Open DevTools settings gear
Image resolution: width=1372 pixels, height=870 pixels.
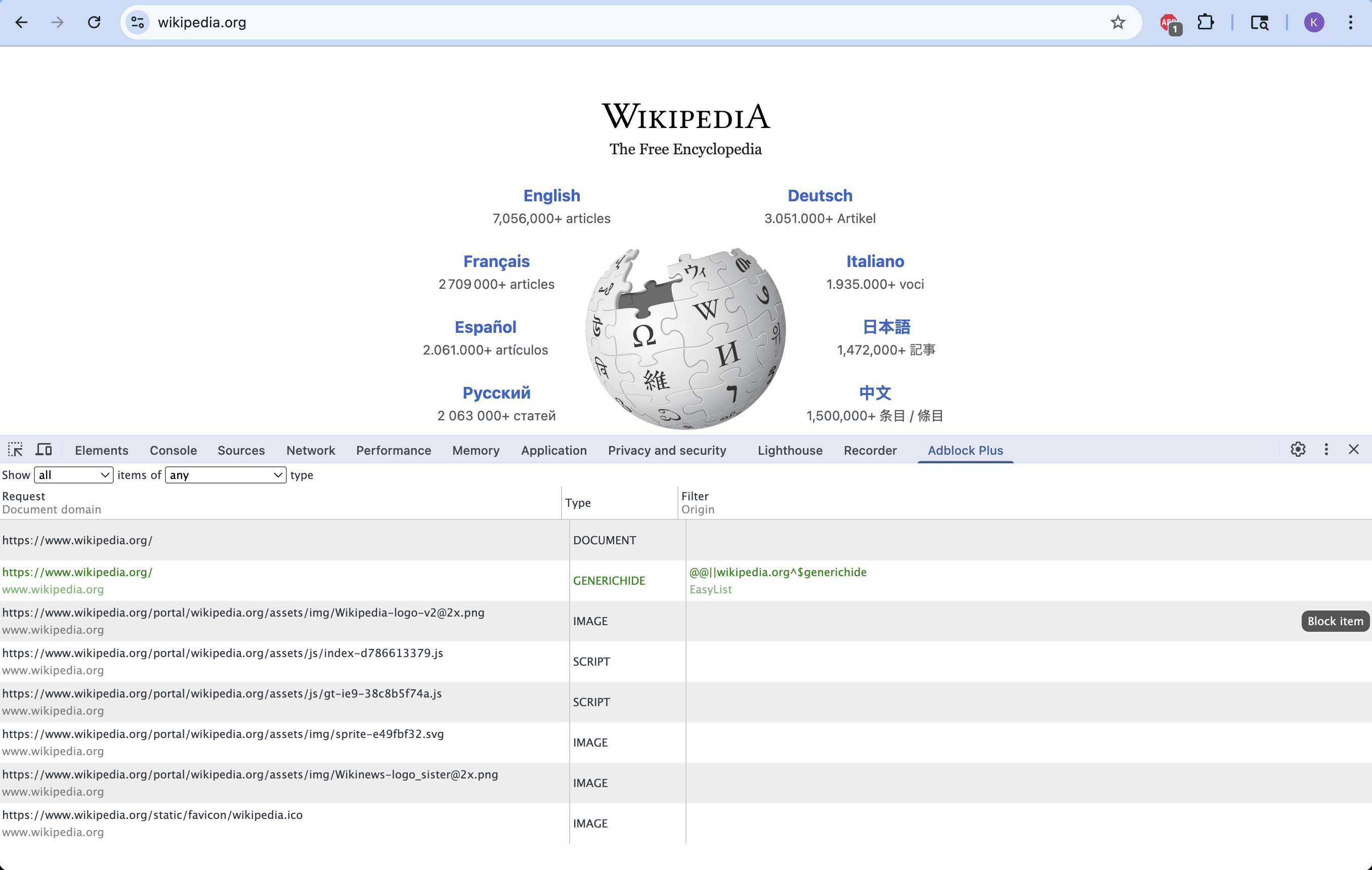1298,450
